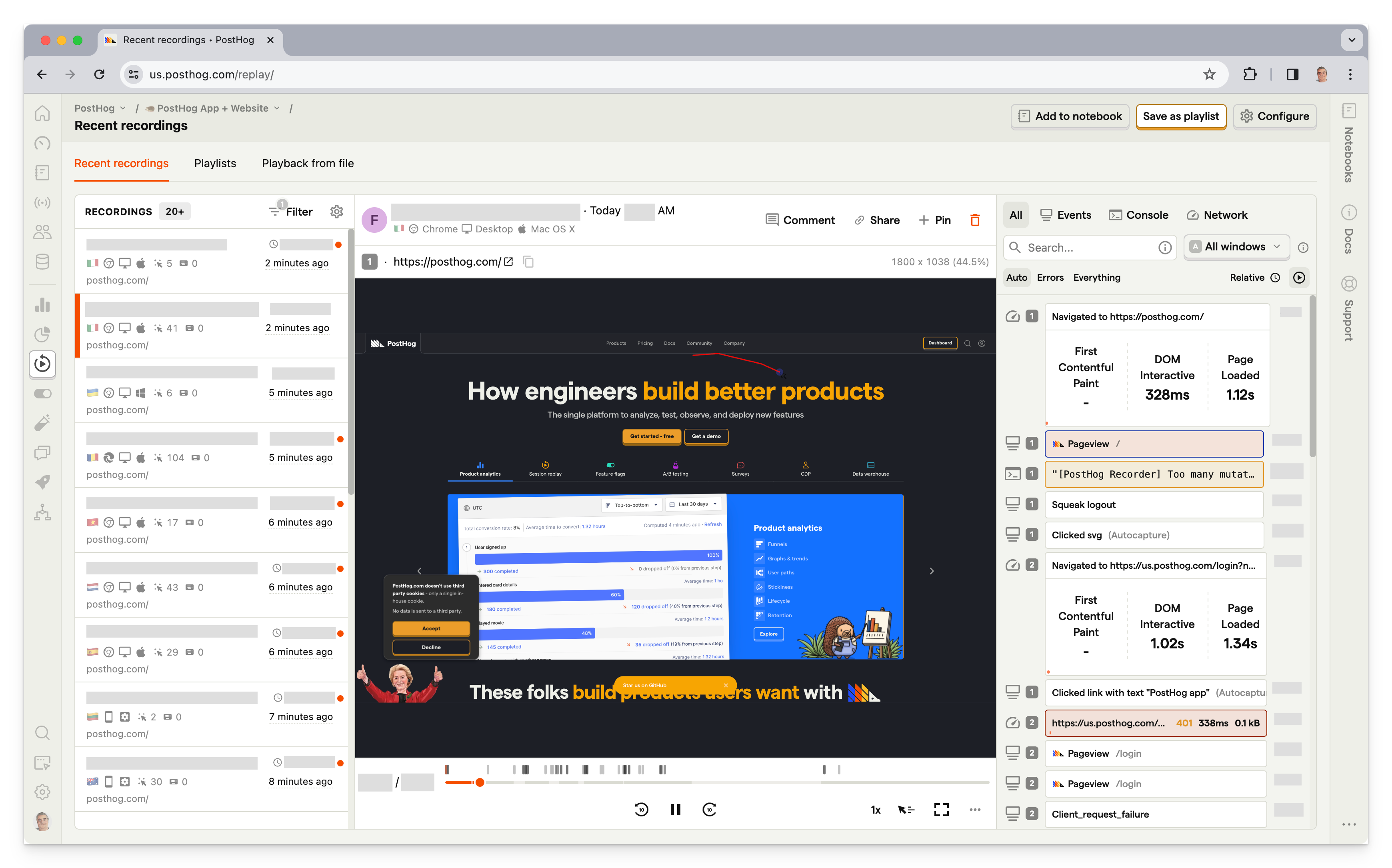Open the live events broadcast icon
The image size is (1392, 868).
[x=42, y=203]
